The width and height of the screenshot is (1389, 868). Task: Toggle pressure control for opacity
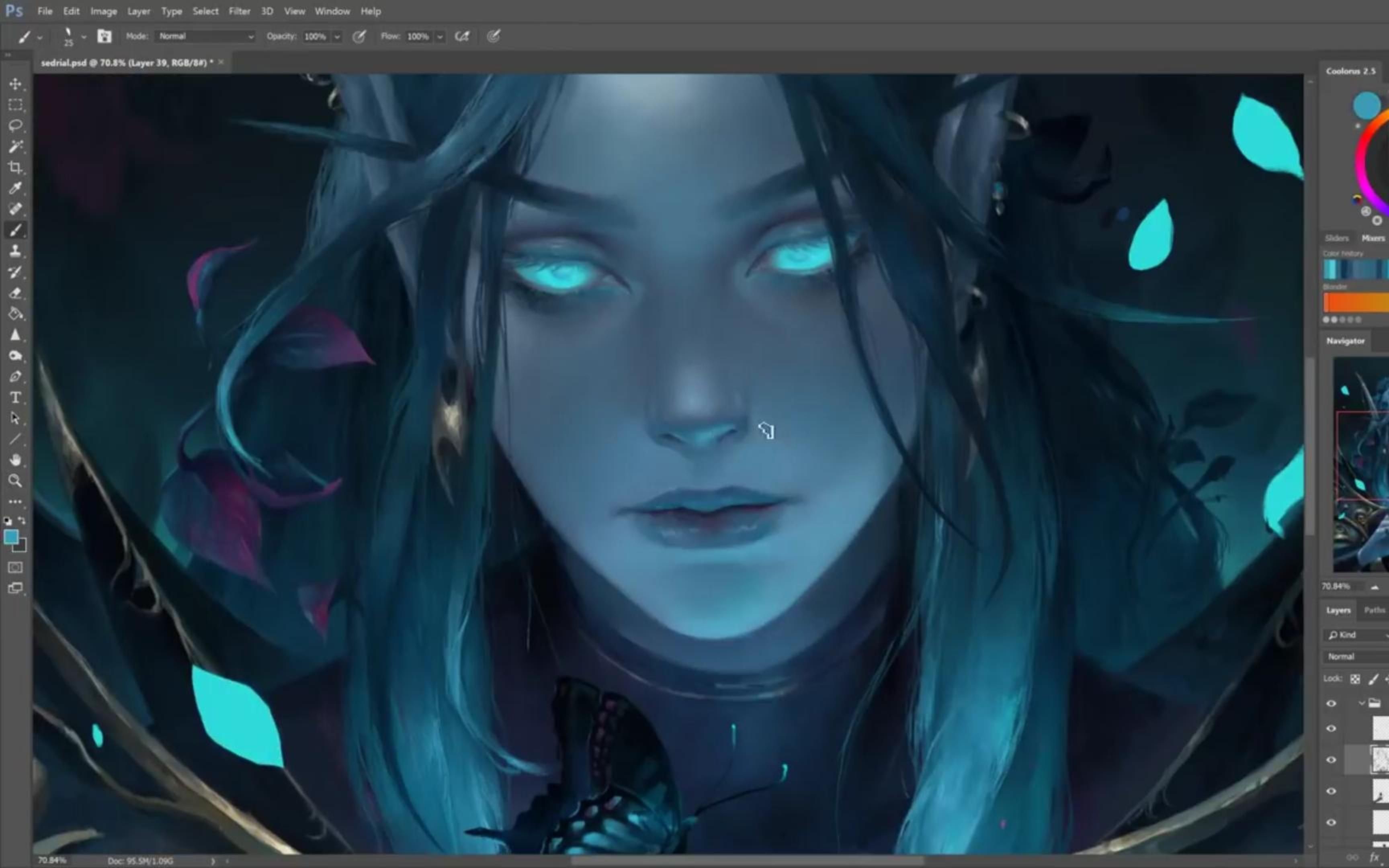point(359,37)
